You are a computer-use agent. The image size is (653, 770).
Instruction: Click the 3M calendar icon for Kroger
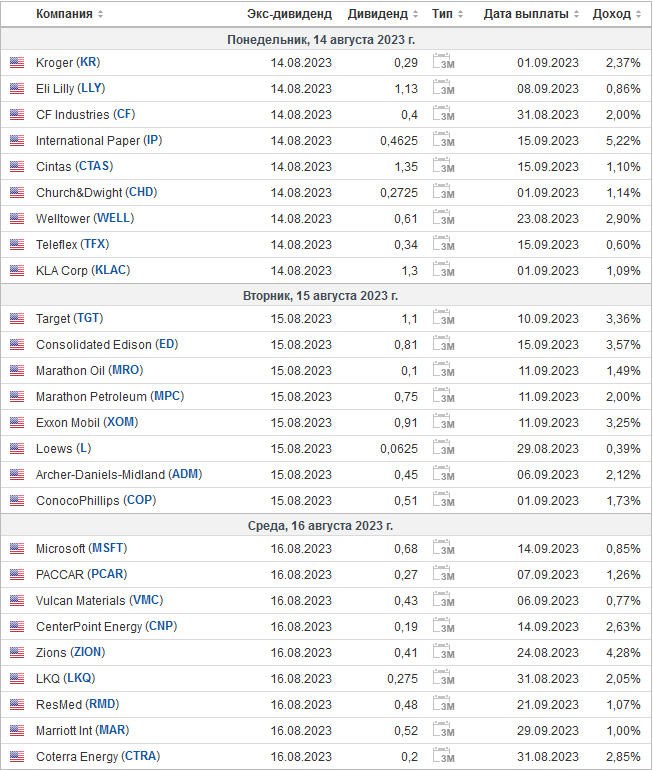[443, 61]
